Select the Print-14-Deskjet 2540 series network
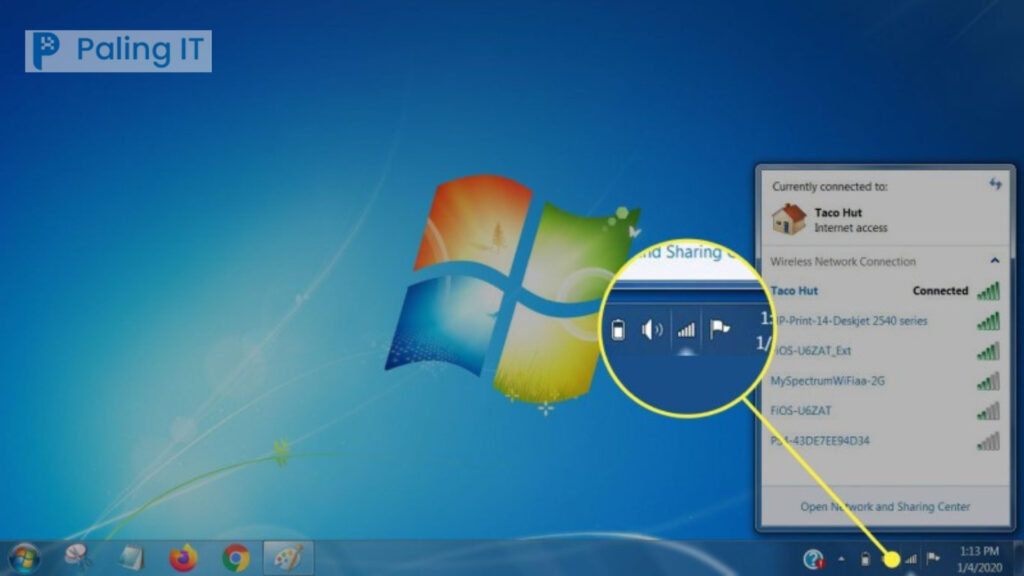Viewport: 1024px width, 576px height. coord(885,321)
